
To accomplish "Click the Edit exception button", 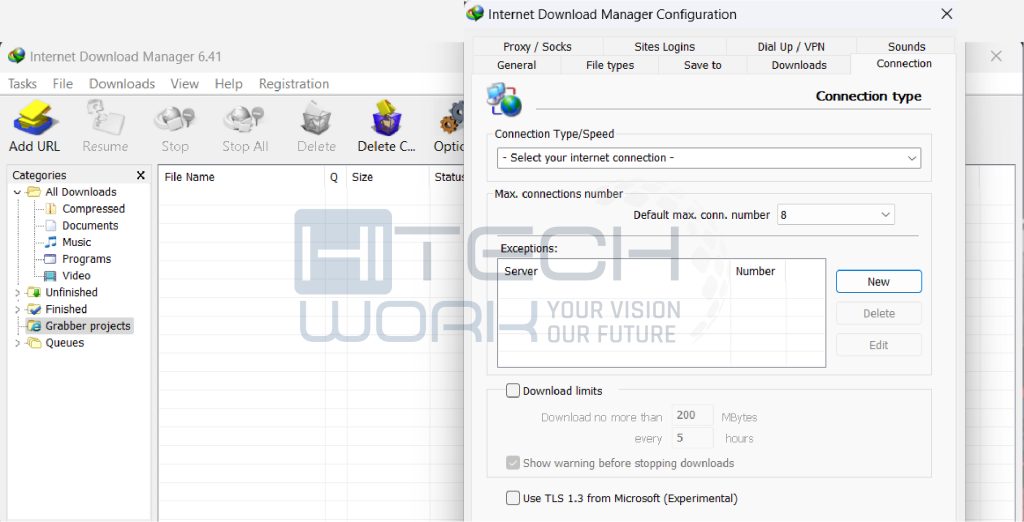I will tap(878, 345).
